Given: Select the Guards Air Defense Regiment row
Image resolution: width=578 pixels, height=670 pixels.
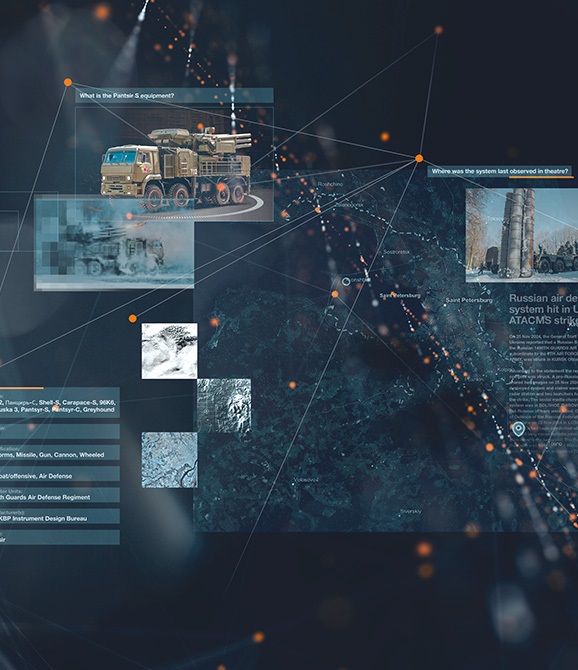Looking at the screenshot, I should (x=60, y=495).
